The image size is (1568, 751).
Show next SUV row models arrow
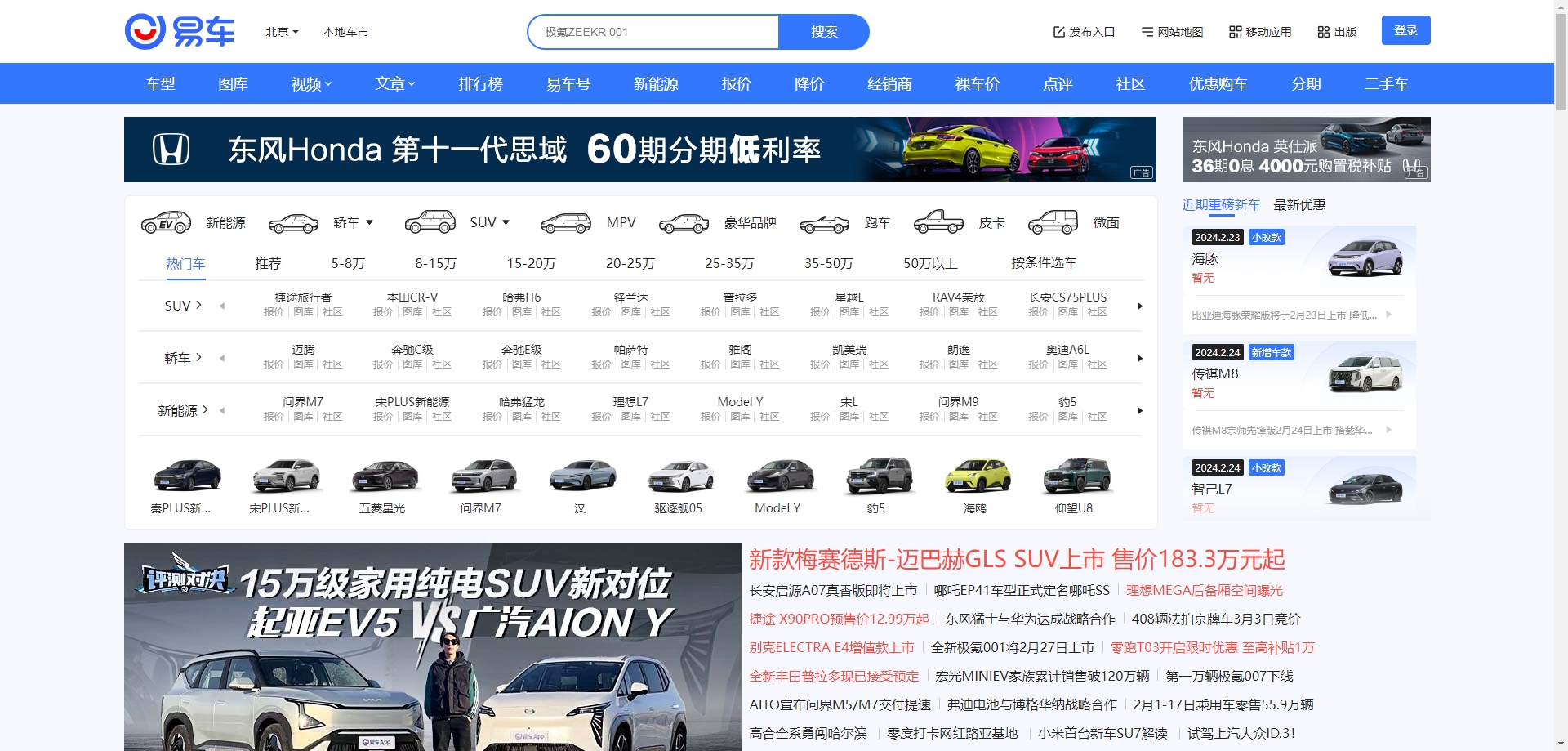1140,306
